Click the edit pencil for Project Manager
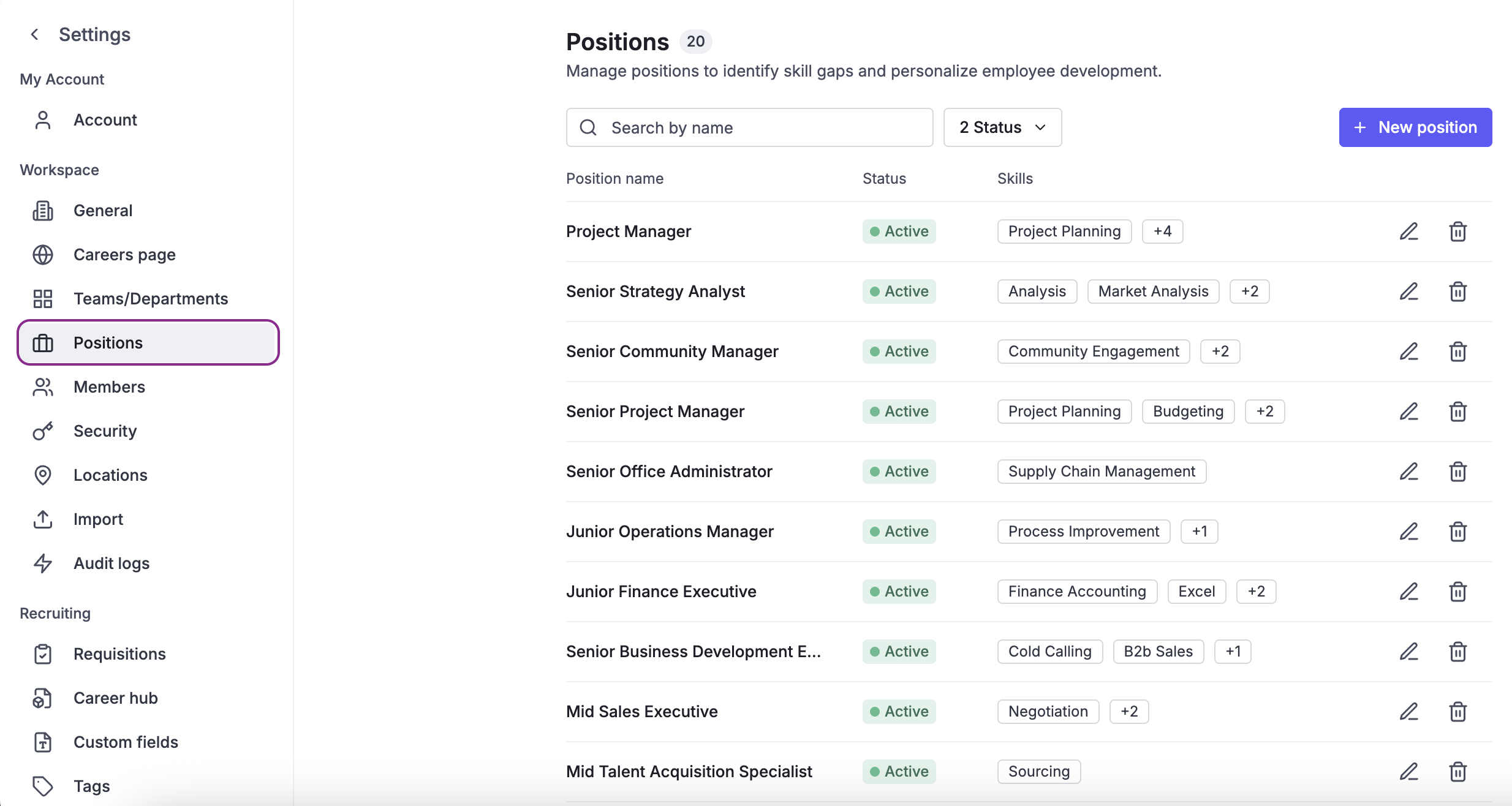Screen dimensions: 1512x806 pos(1408,232)
